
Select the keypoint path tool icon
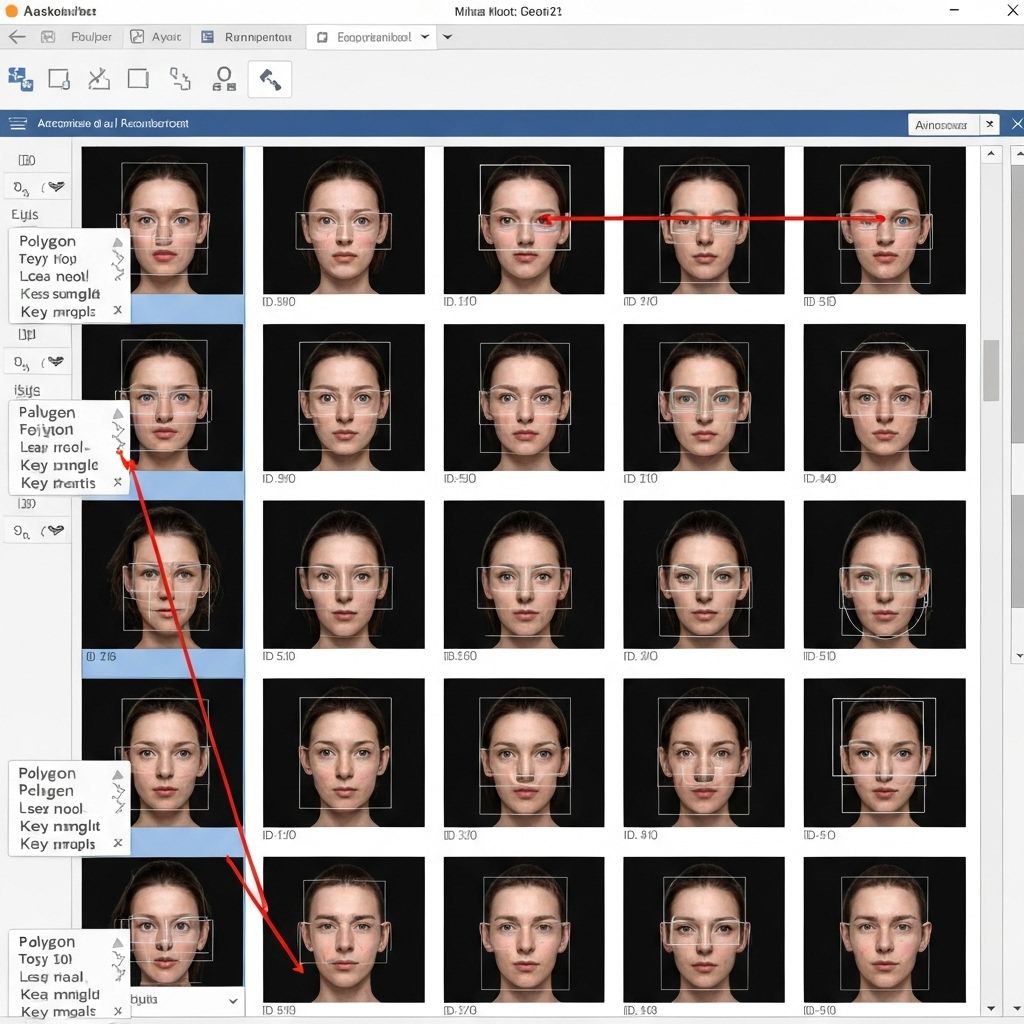(x=180, y=78)
